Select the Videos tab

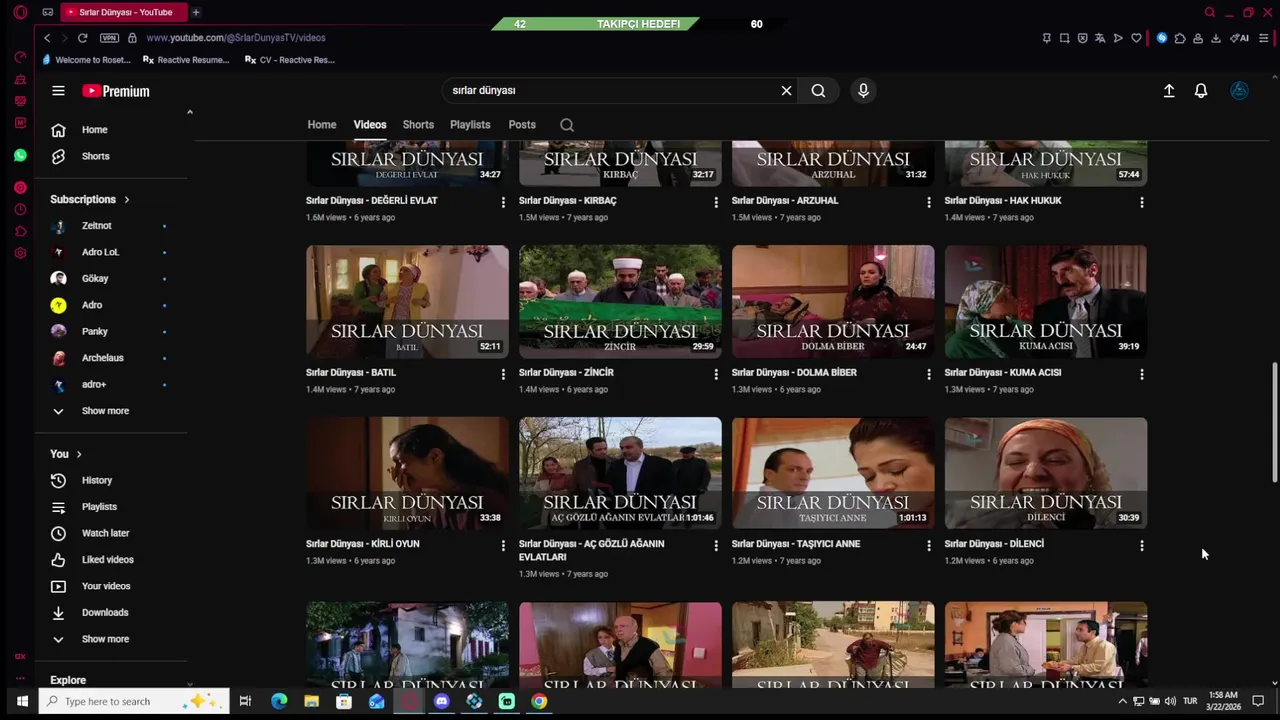[370, 125]
